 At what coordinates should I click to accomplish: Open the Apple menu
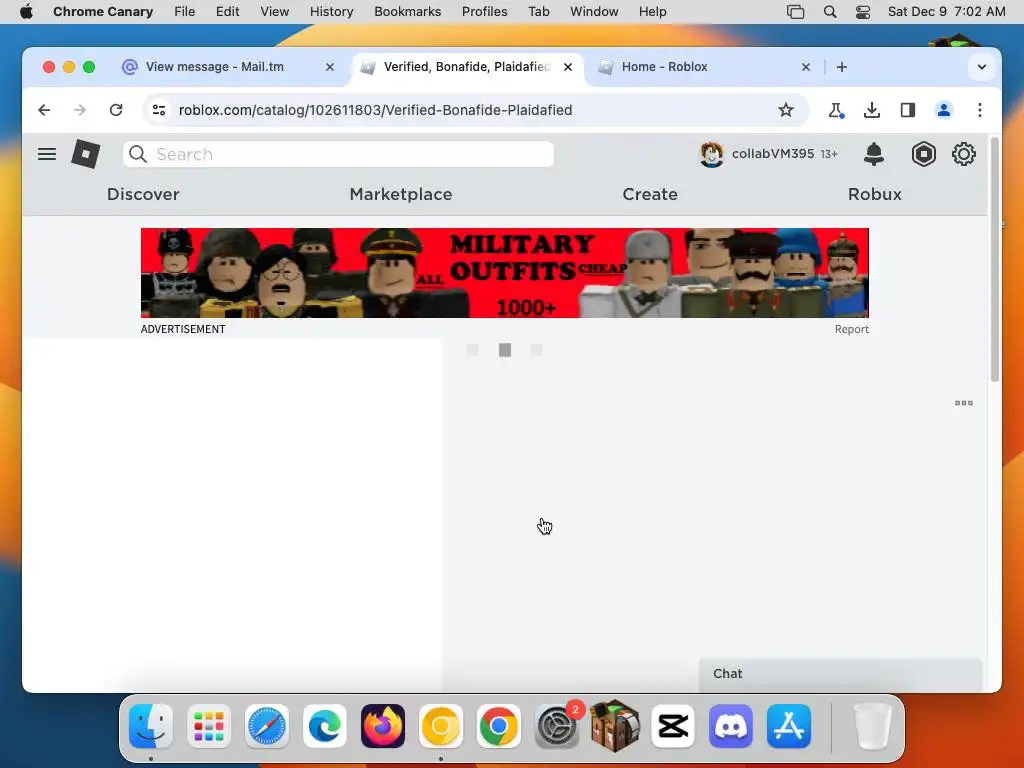click(26, 11)
